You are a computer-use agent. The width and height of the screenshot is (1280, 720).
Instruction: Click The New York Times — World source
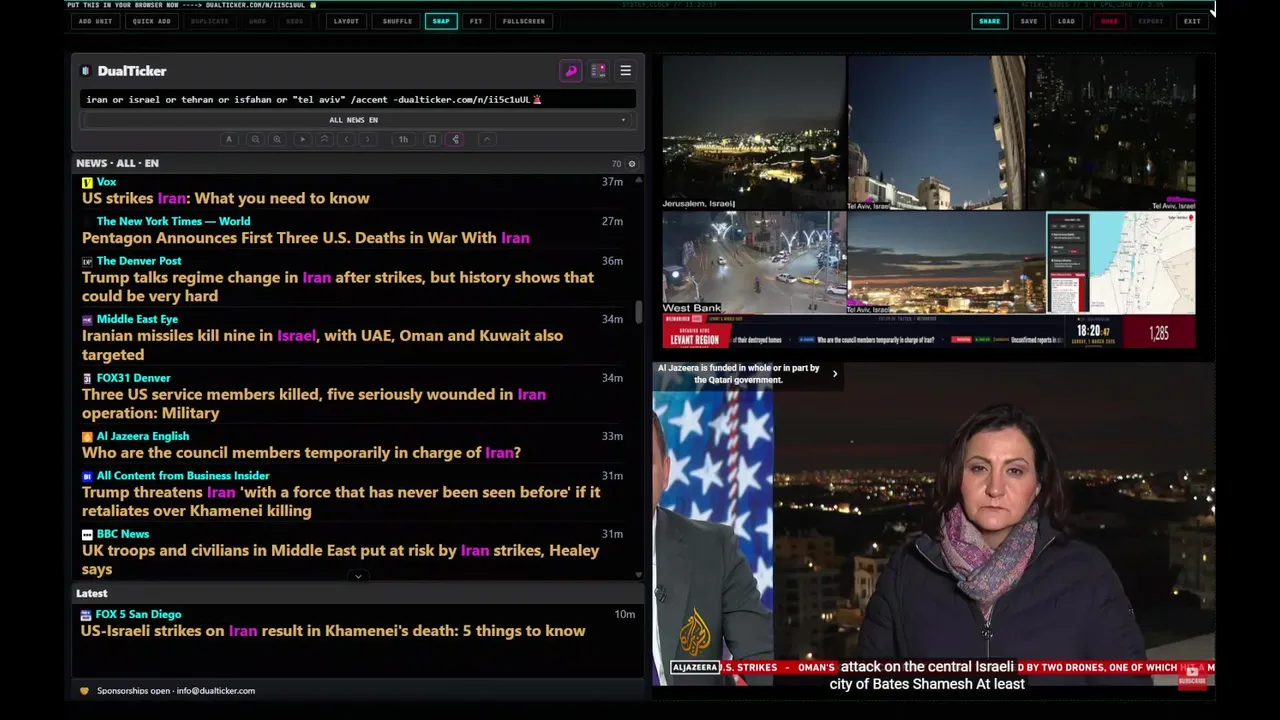point(174,222)
